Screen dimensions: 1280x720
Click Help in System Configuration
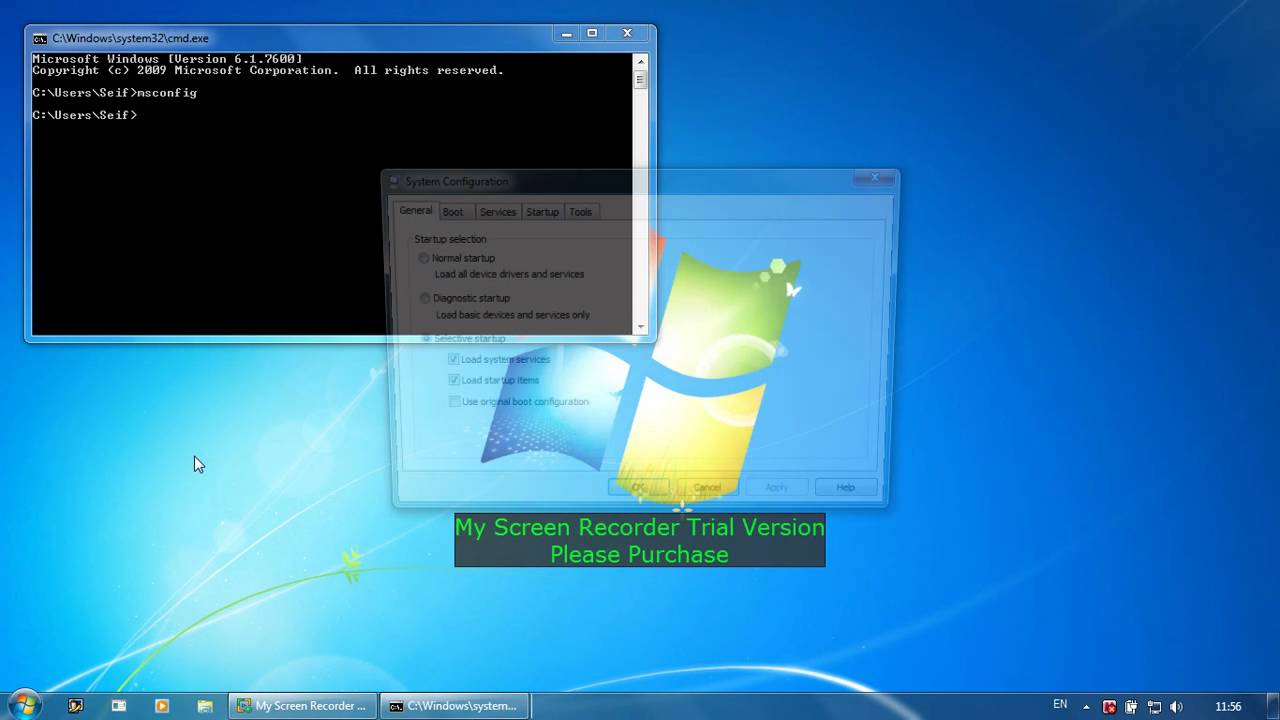pos(846,487)
